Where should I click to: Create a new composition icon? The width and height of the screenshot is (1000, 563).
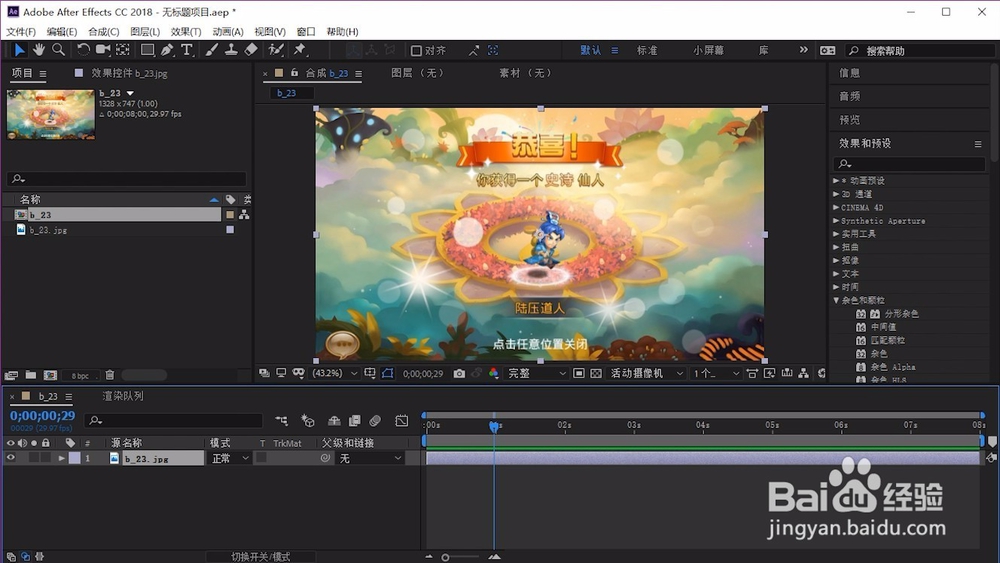pyautogui.click(x=50, y=376)
